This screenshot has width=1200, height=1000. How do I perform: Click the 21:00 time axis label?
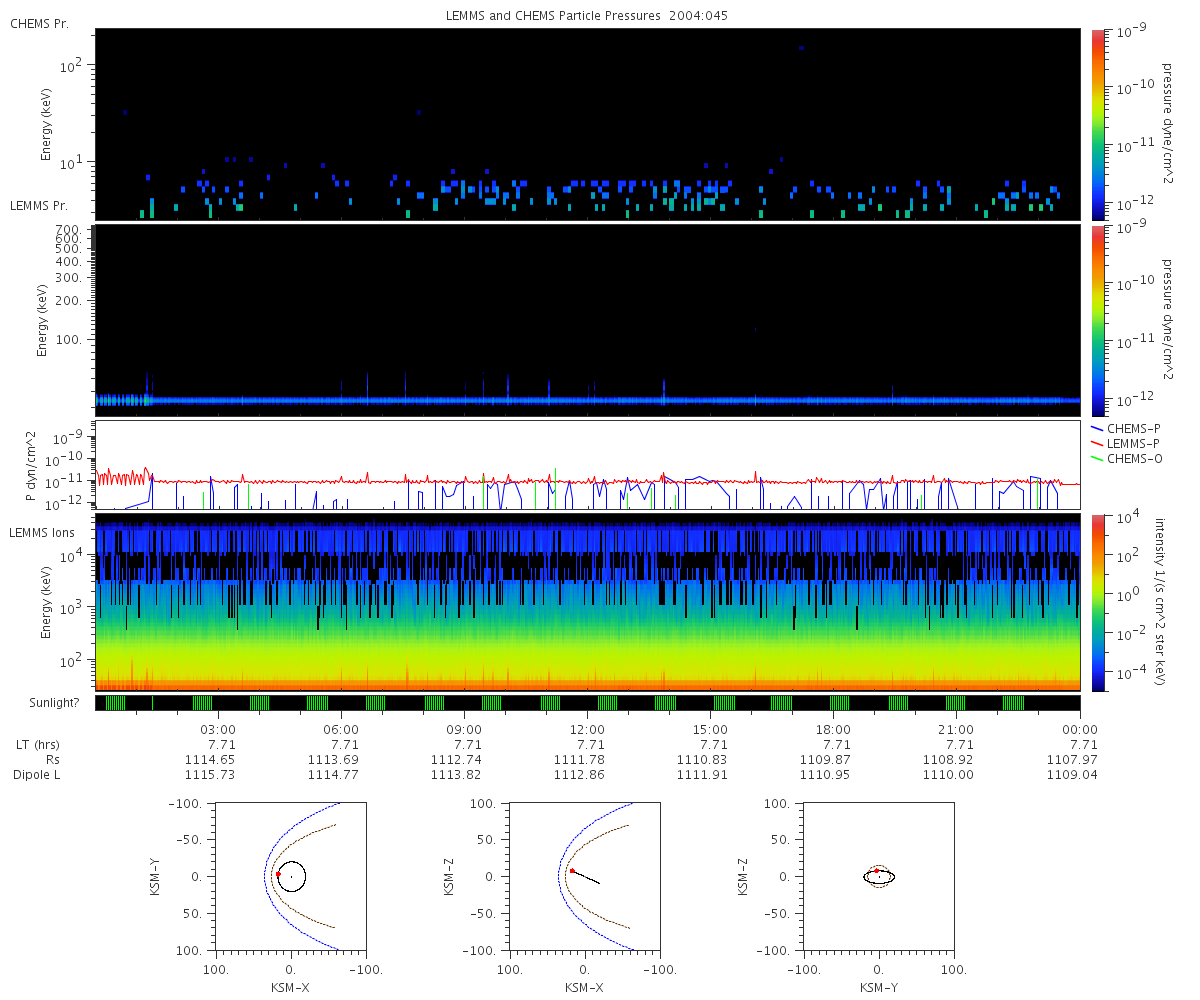957,729
